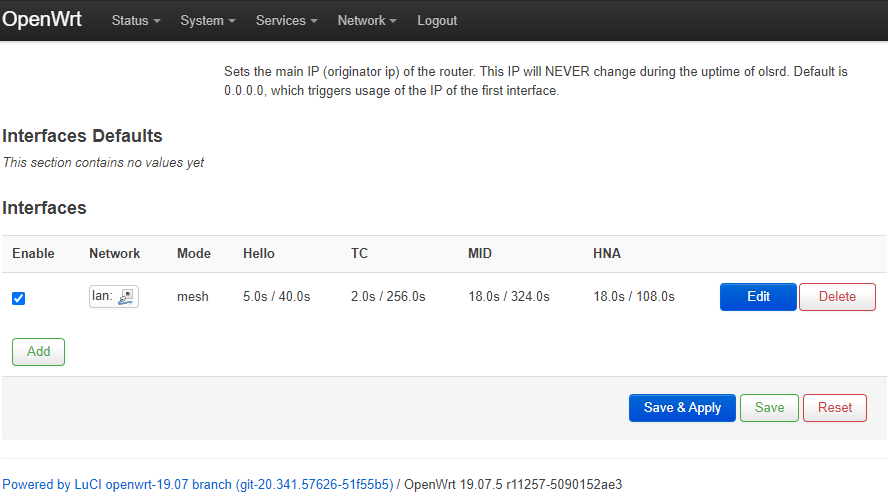888x496 pixels.
Task: Click the Interfaces Defaults heading
Action: [82, 136]
